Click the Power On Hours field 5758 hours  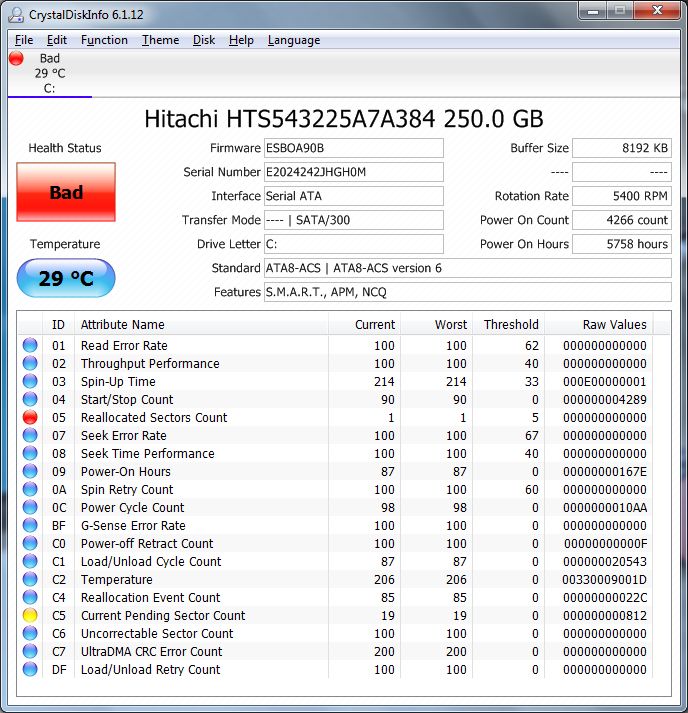[622, 244]
